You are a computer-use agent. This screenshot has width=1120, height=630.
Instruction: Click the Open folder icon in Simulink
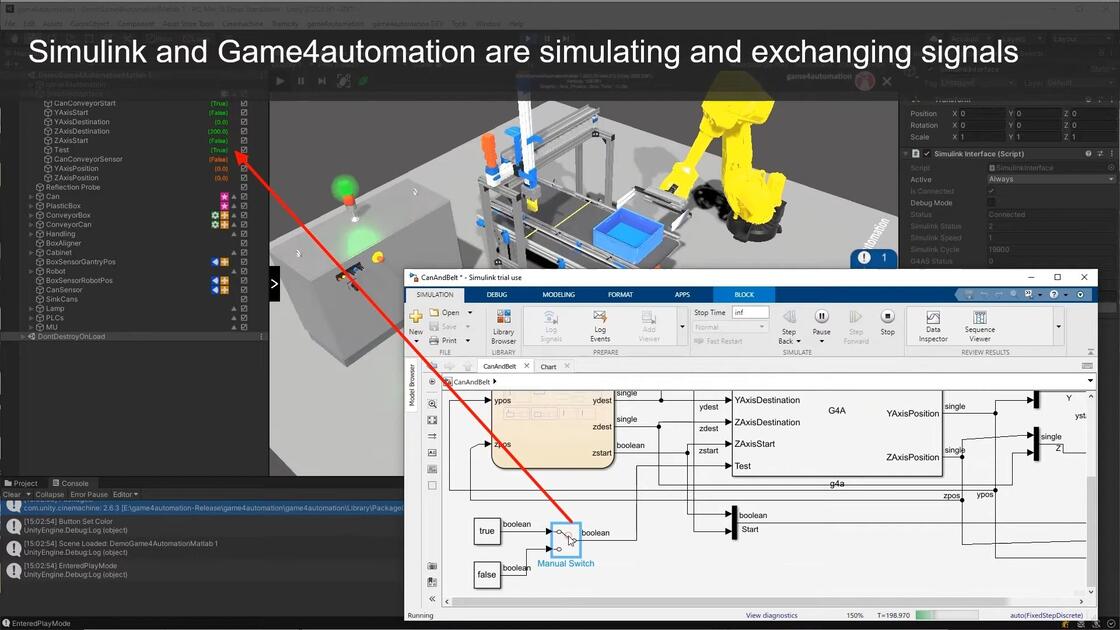coord(434,312)
